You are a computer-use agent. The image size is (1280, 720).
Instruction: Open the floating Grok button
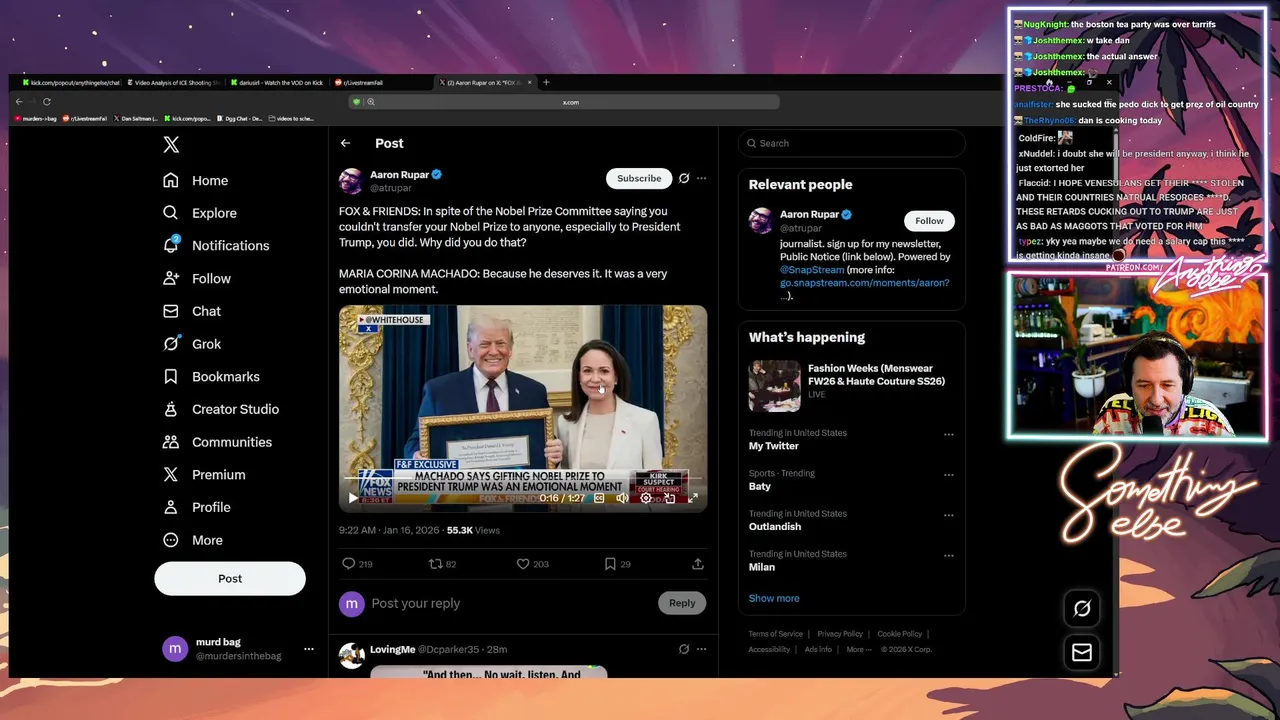1081,608
